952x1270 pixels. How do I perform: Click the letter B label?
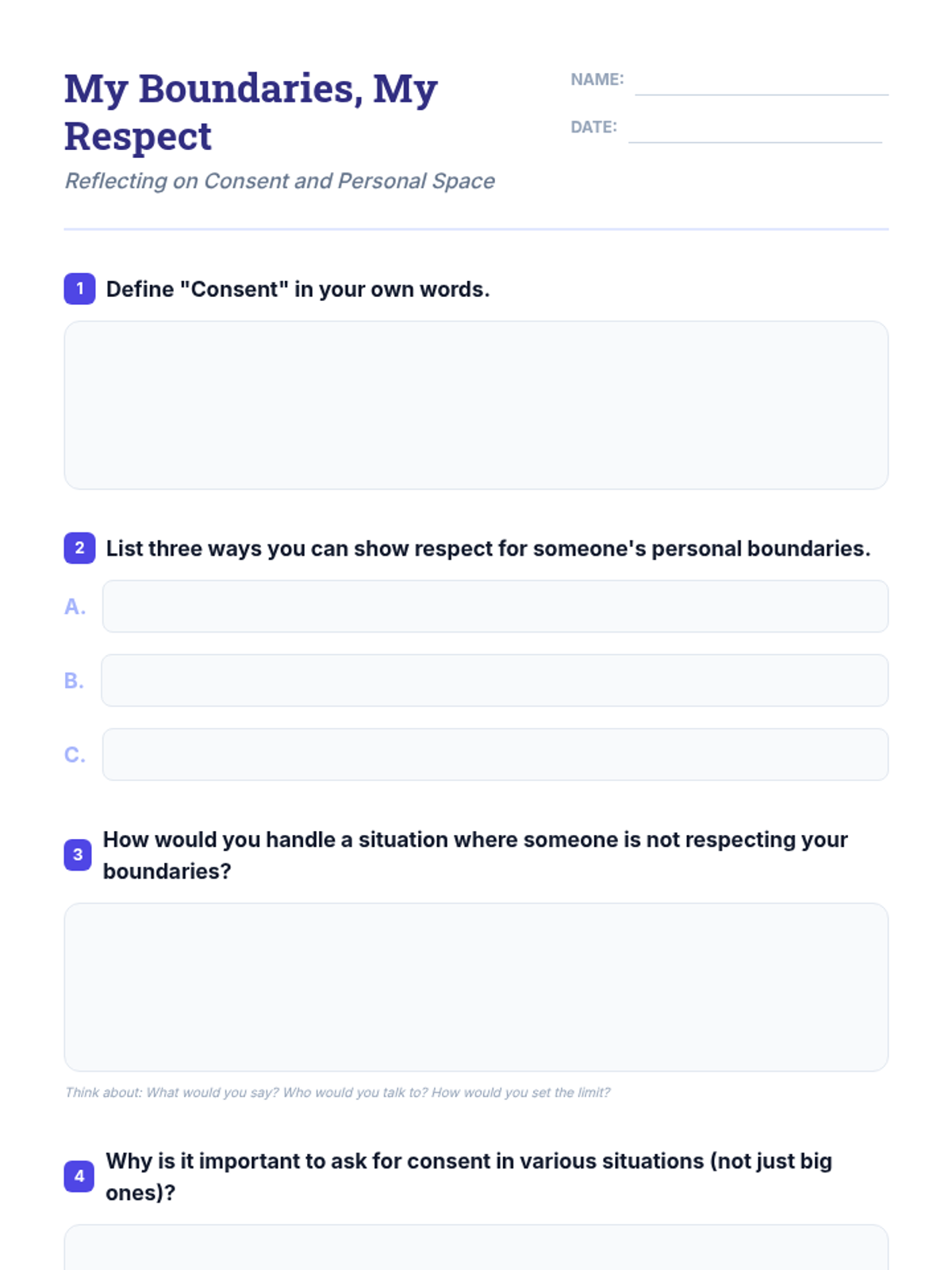[74, 680]
